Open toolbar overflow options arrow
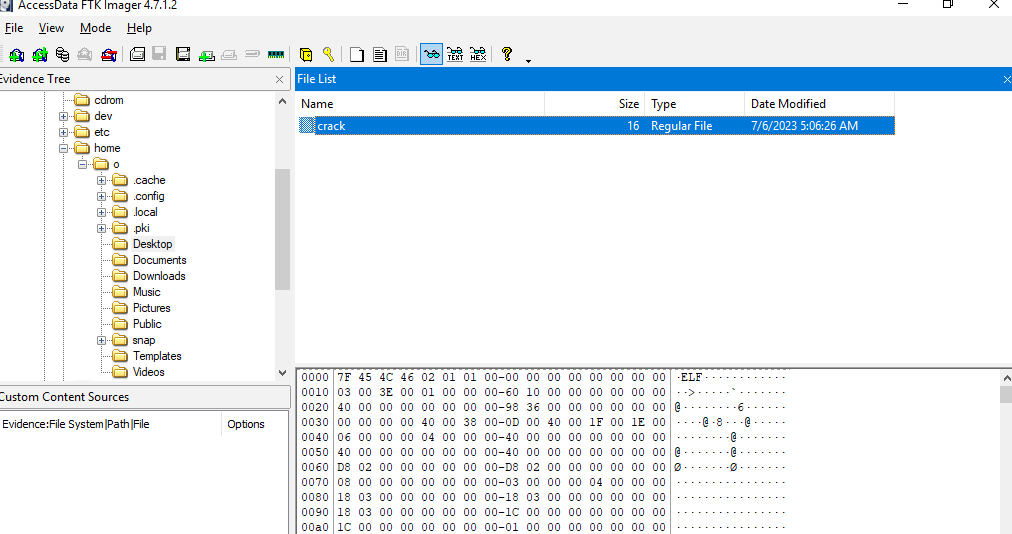Image resolution: width=1012 pixels, height=534 pixels. click(x=528, y=61)
